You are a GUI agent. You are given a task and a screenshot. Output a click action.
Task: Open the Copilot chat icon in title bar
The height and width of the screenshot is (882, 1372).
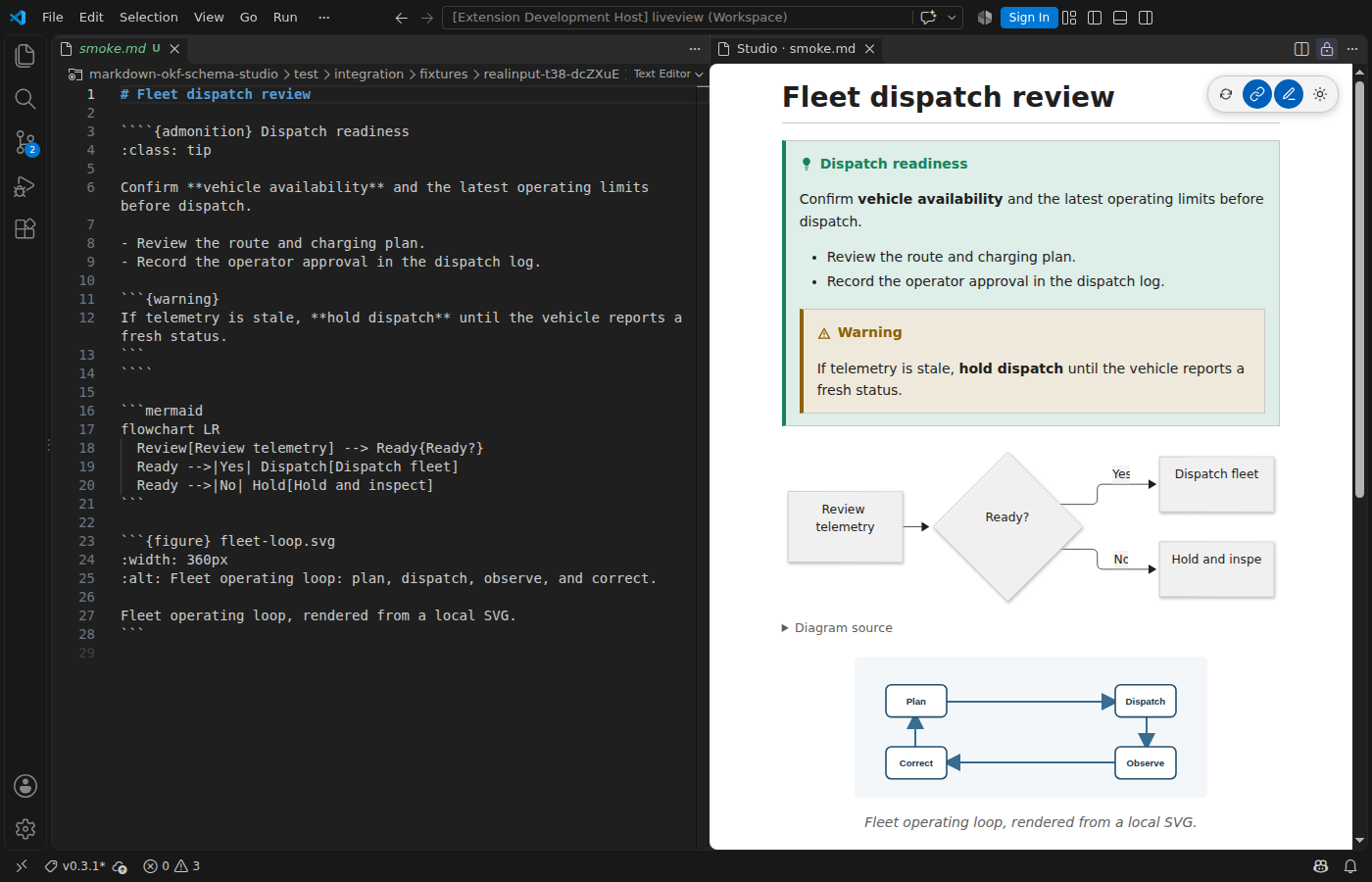(x=928, y=18)
